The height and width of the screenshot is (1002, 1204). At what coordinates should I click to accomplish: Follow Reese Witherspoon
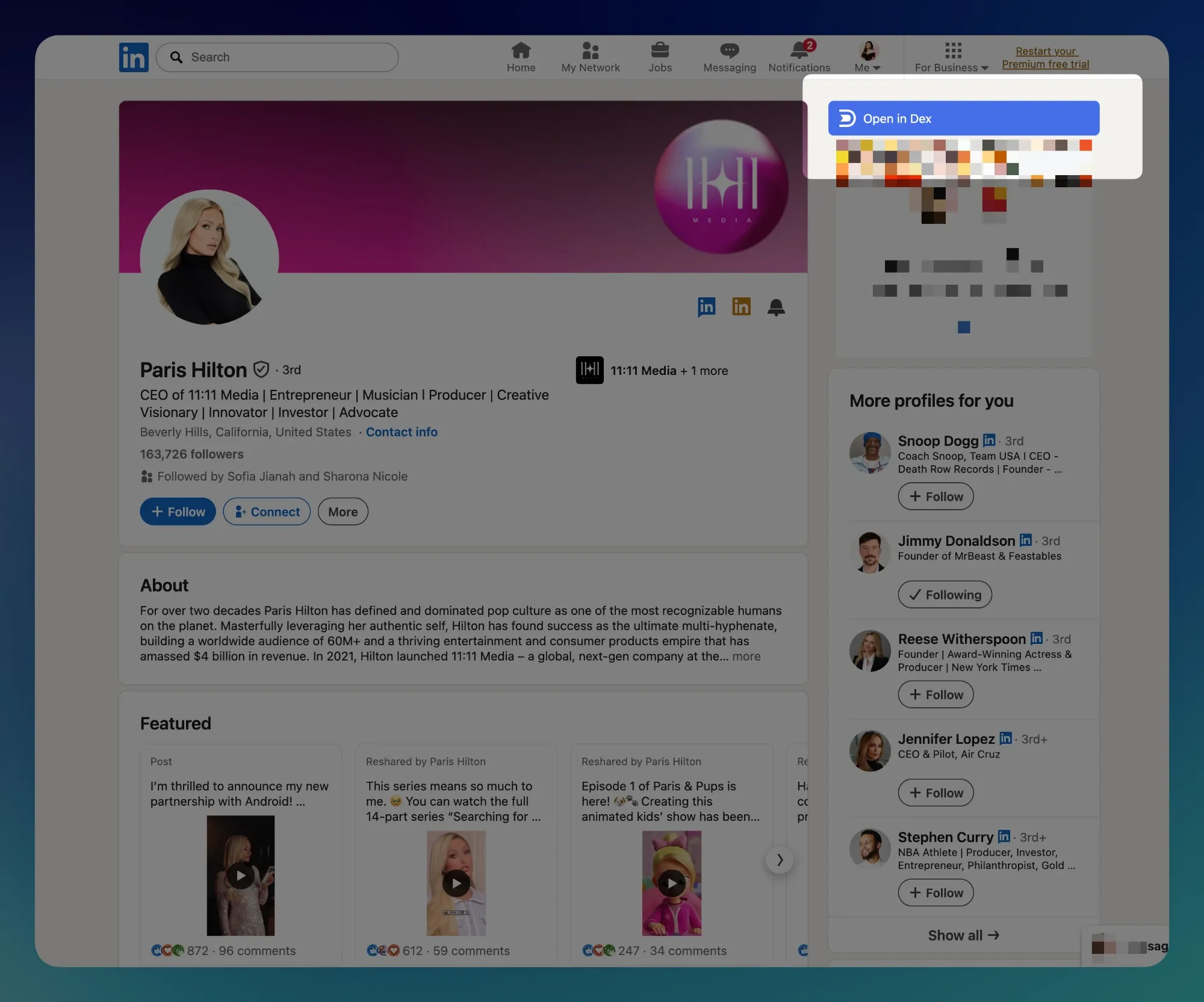936,694
